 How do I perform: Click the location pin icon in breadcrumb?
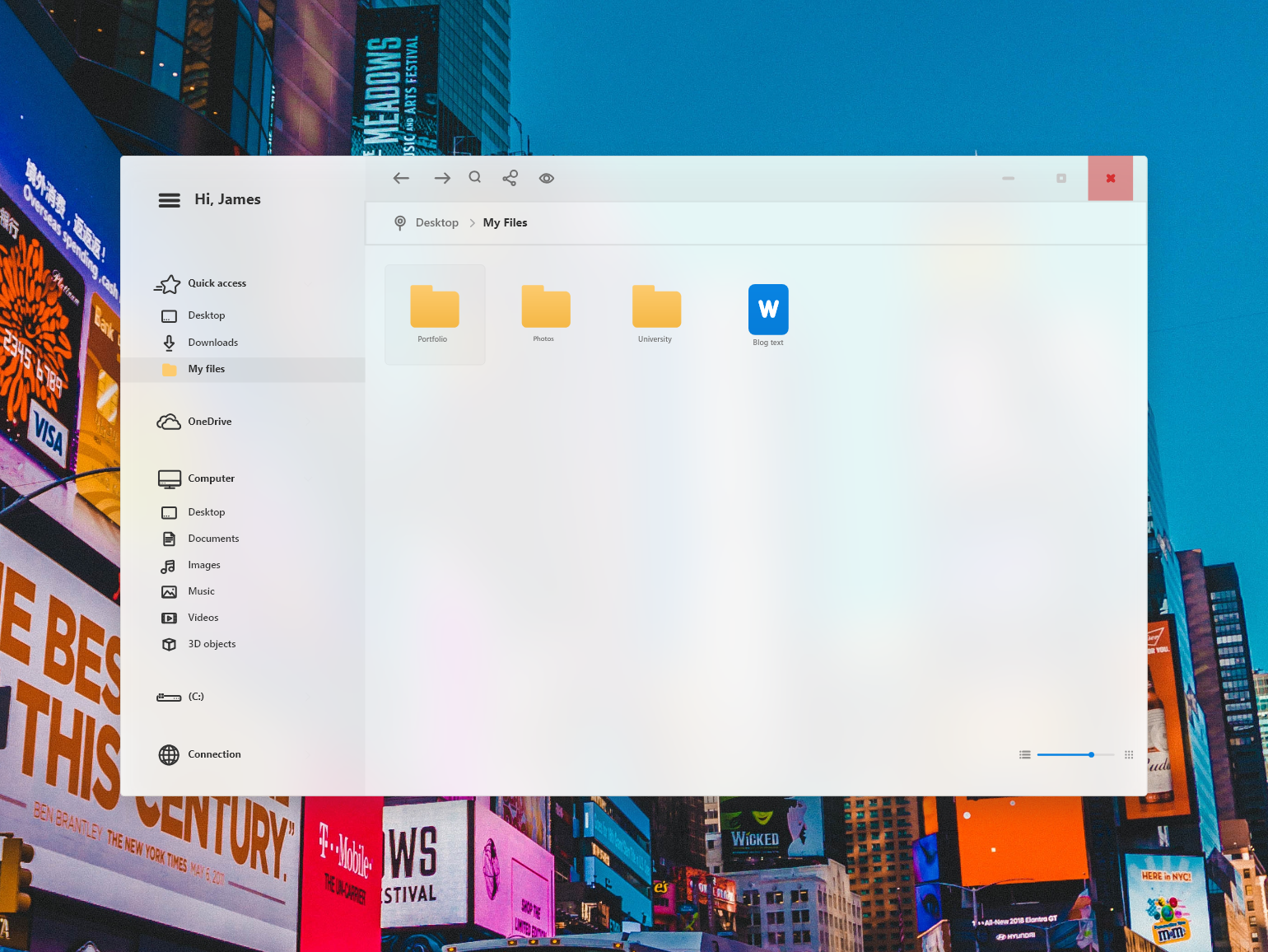coord(400,222)
